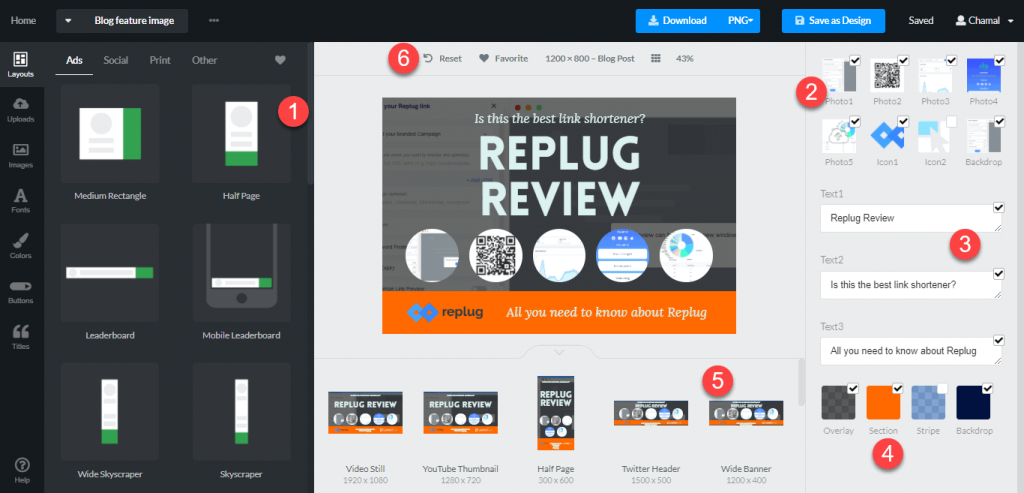Click Photo2 QR code image slot

(x=887, y=75)
